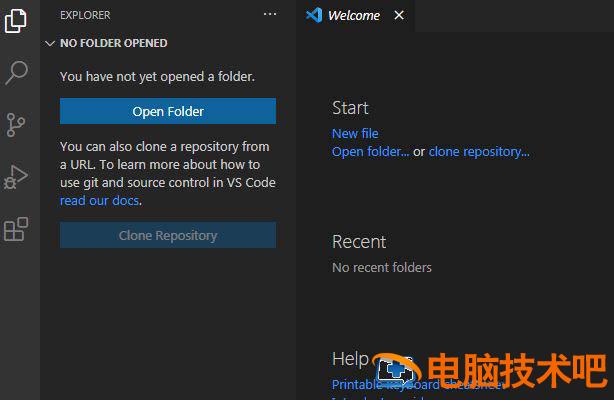This screenshot has width=614, height=400.
Task: Click the clone repository... link under Start
Action: [x=479, y=152]
